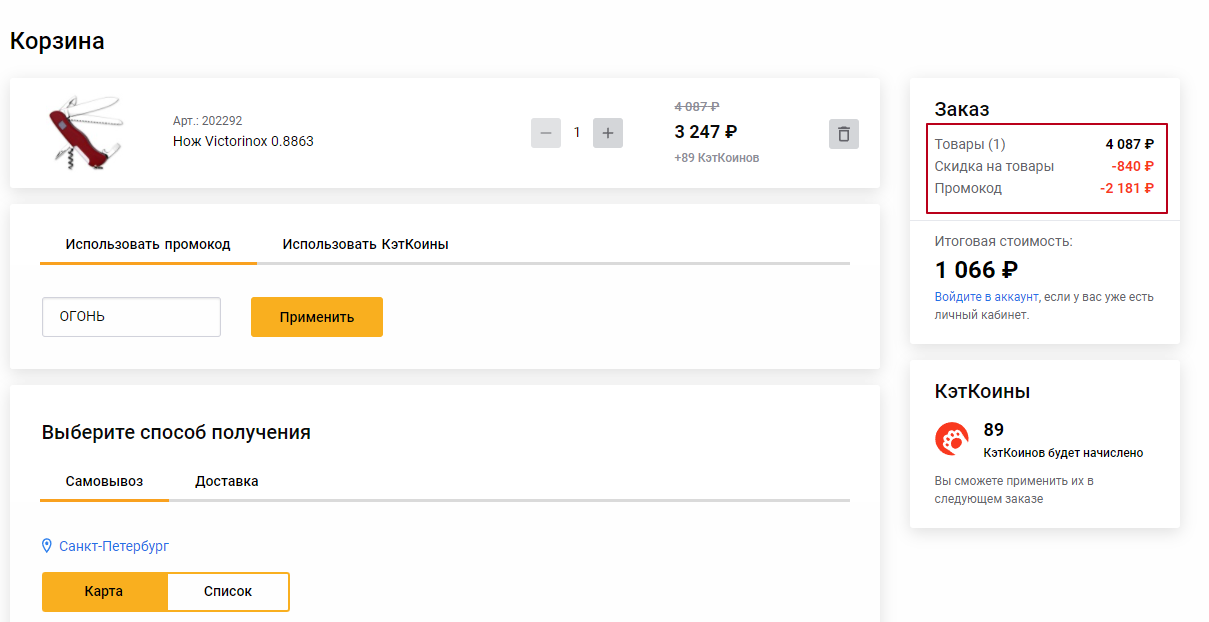Viewport: 1209px width, 622px height.
Task: Follow the Войдите в аккаунт link
Action: coord(986,297)
